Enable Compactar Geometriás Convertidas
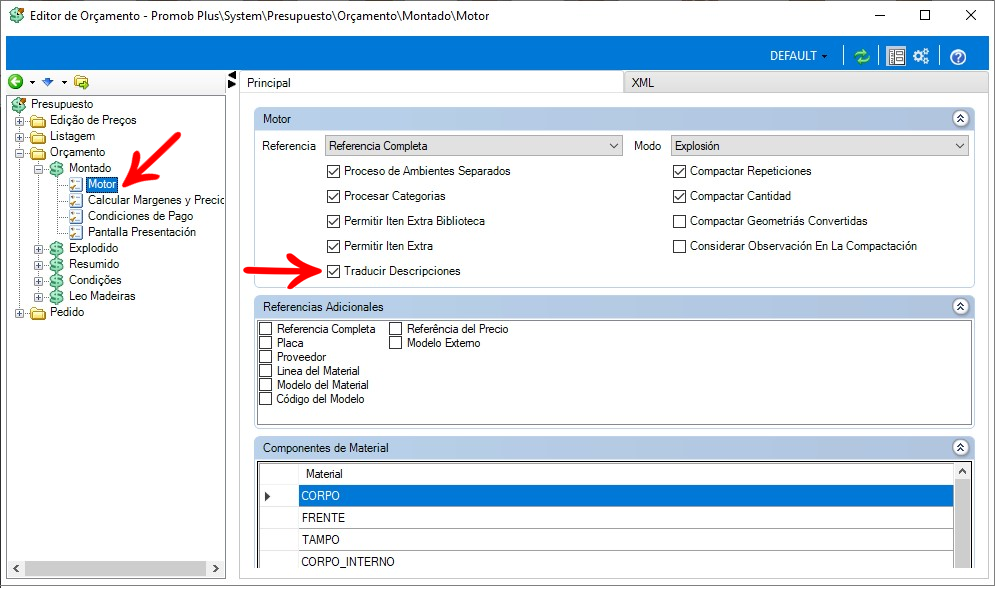 (x=679, y=221)
